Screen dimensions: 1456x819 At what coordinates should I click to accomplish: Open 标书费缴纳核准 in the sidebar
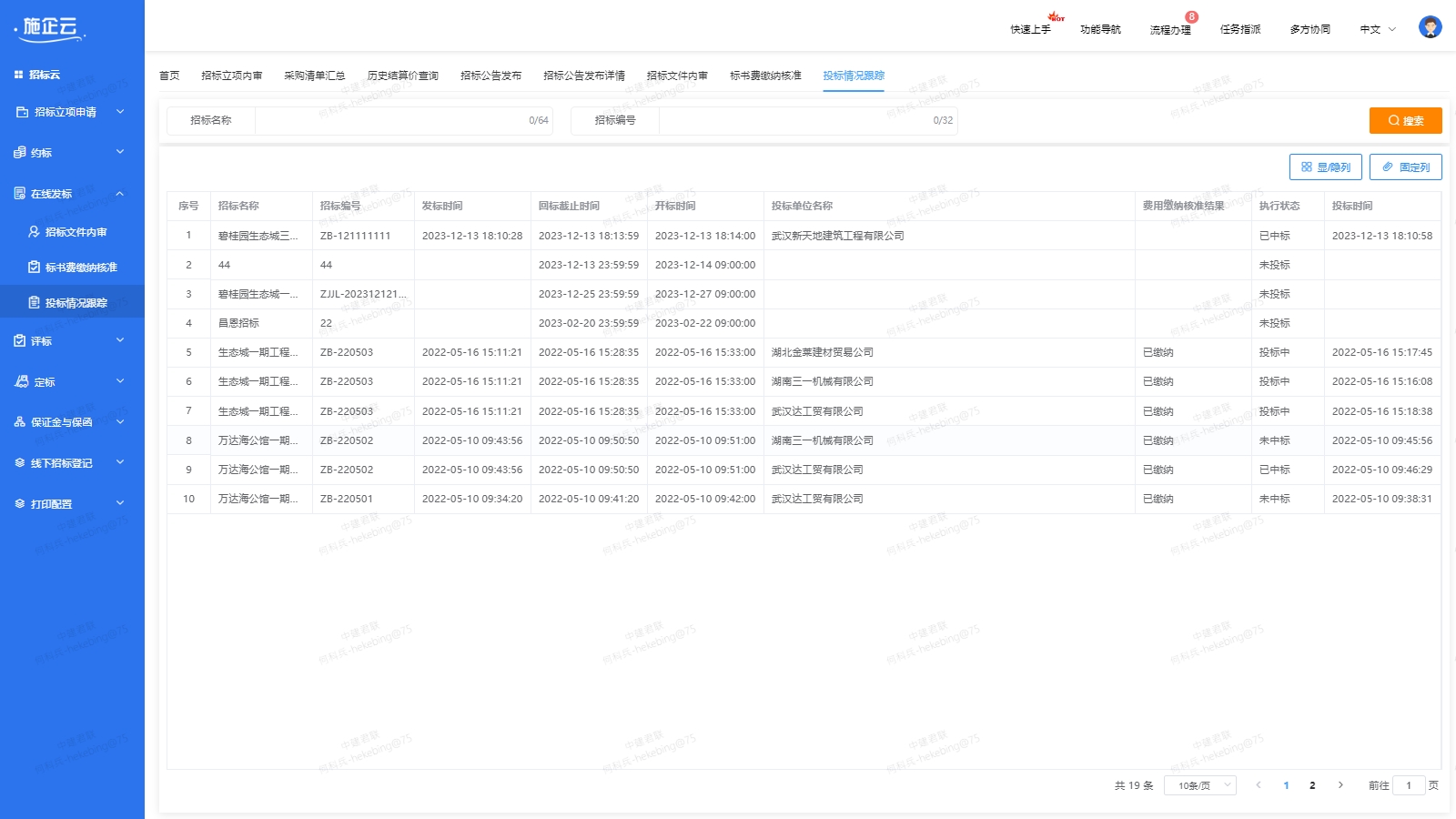[x=80, y=268]
